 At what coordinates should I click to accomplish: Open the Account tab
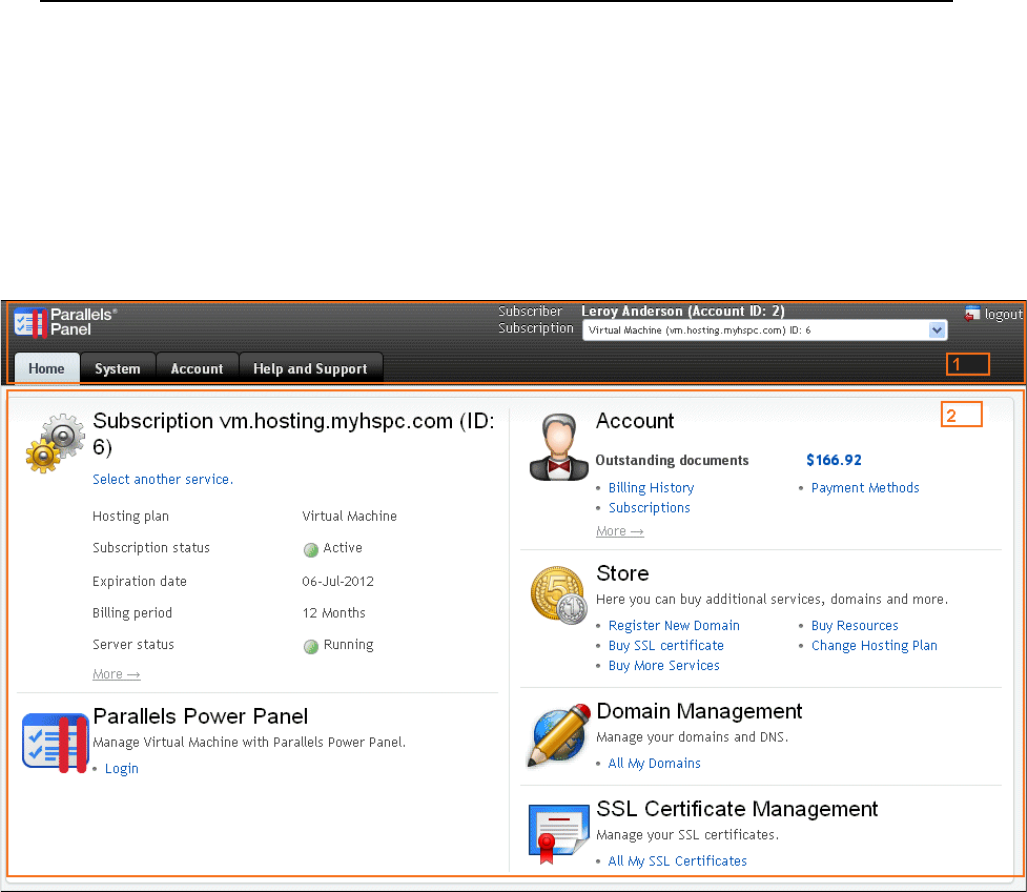[x=196, y=368]
